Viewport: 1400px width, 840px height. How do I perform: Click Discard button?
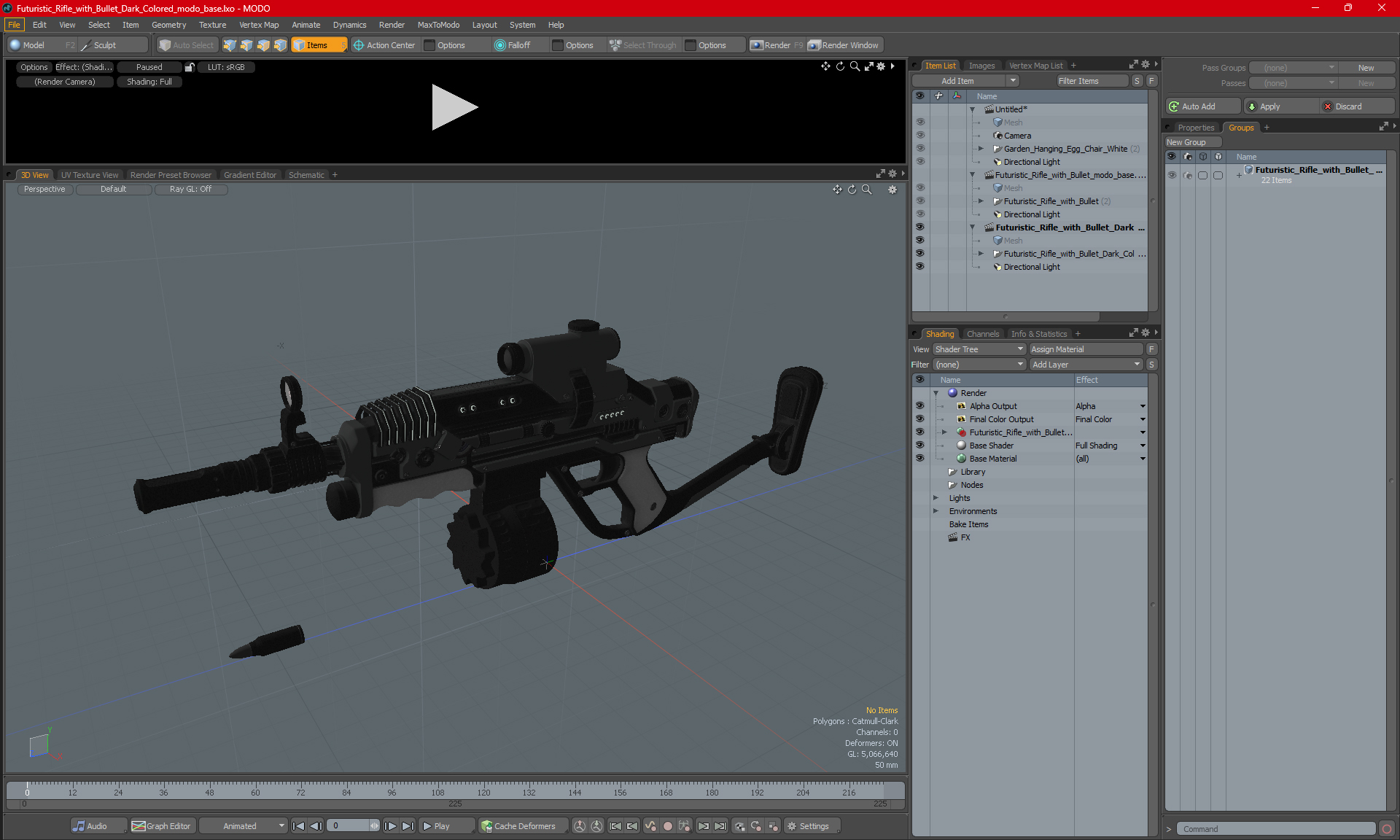1356,106
